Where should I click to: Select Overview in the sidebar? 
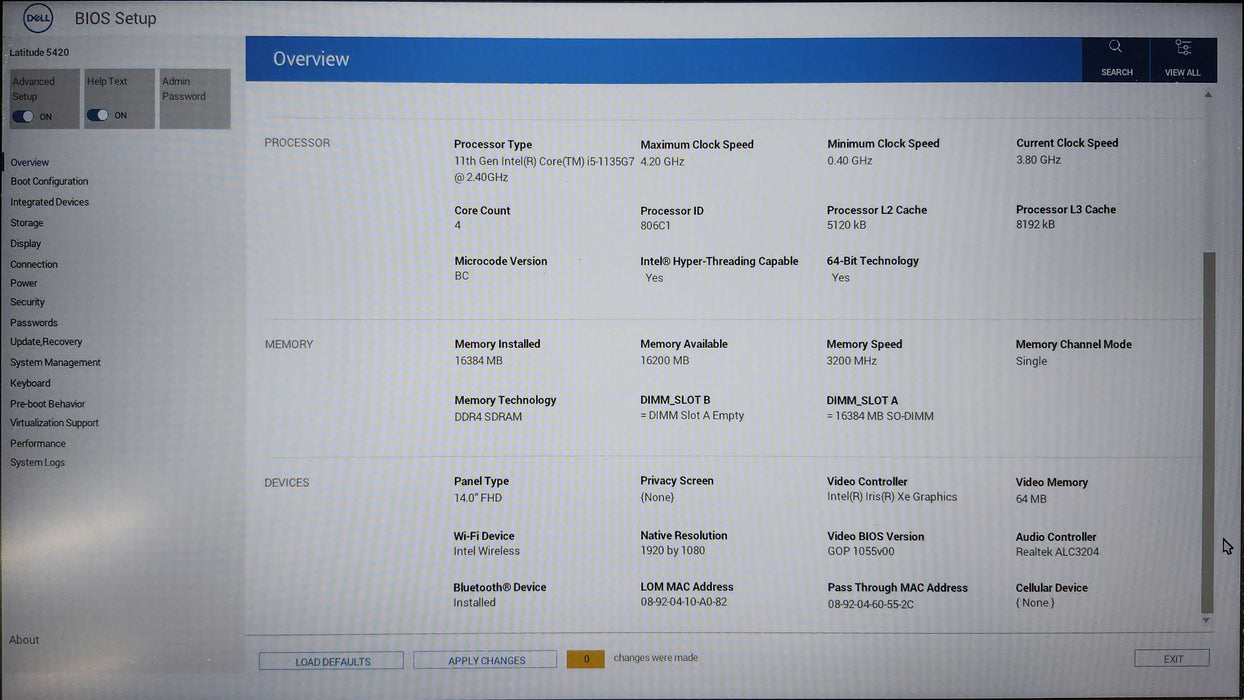[x=30, y=162]
